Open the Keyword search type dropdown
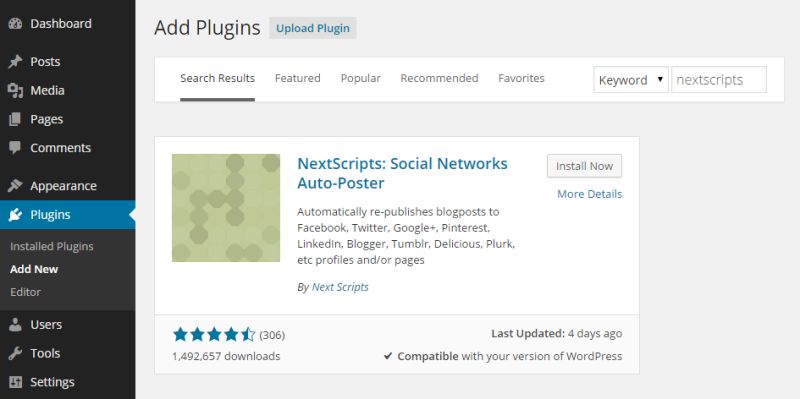Viewport: 800px width, 399px height. [x=631, y=80]
